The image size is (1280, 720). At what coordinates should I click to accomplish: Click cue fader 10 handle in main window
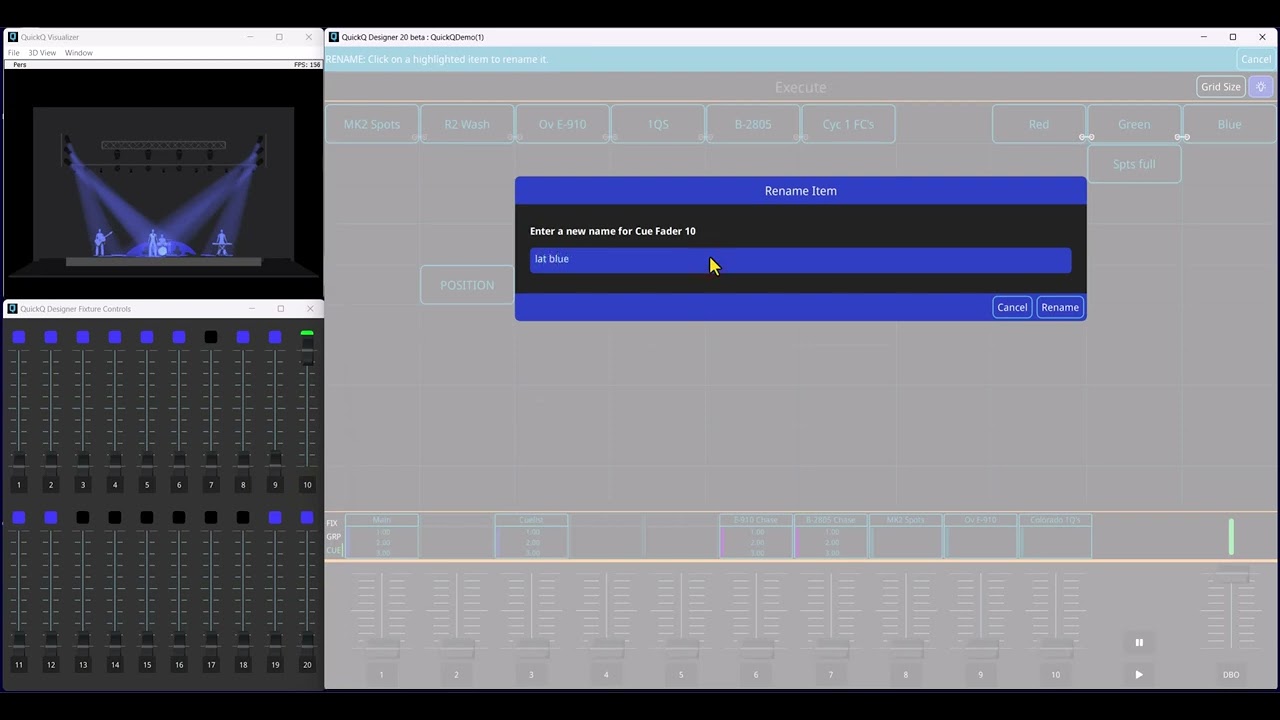tap(1055, 650)
